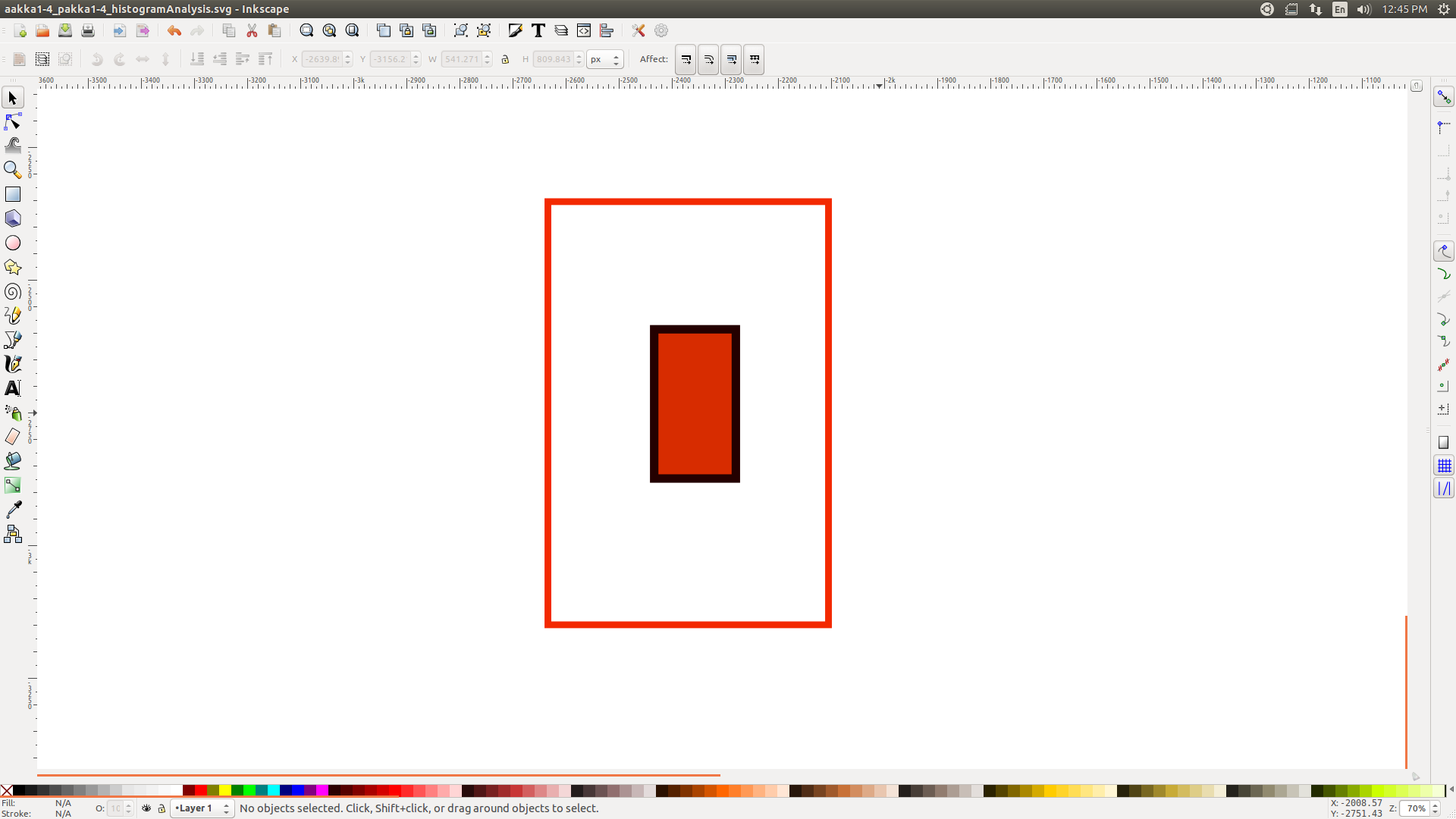
Task: Open the keyboard layout indicator menu
Action: click(1340, 9)
